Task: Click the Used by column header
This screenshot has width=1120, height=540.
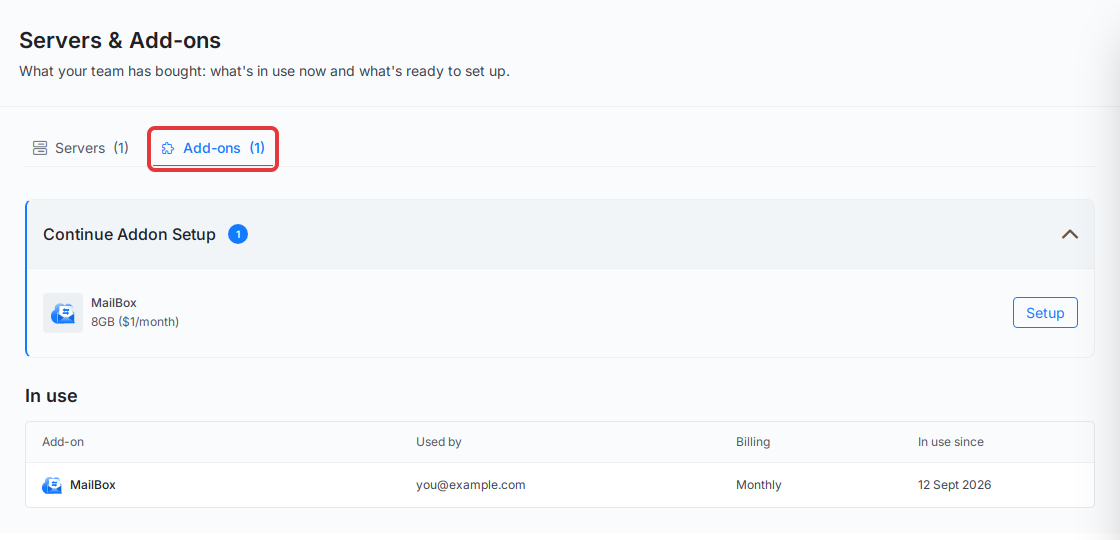Action: 439,442
